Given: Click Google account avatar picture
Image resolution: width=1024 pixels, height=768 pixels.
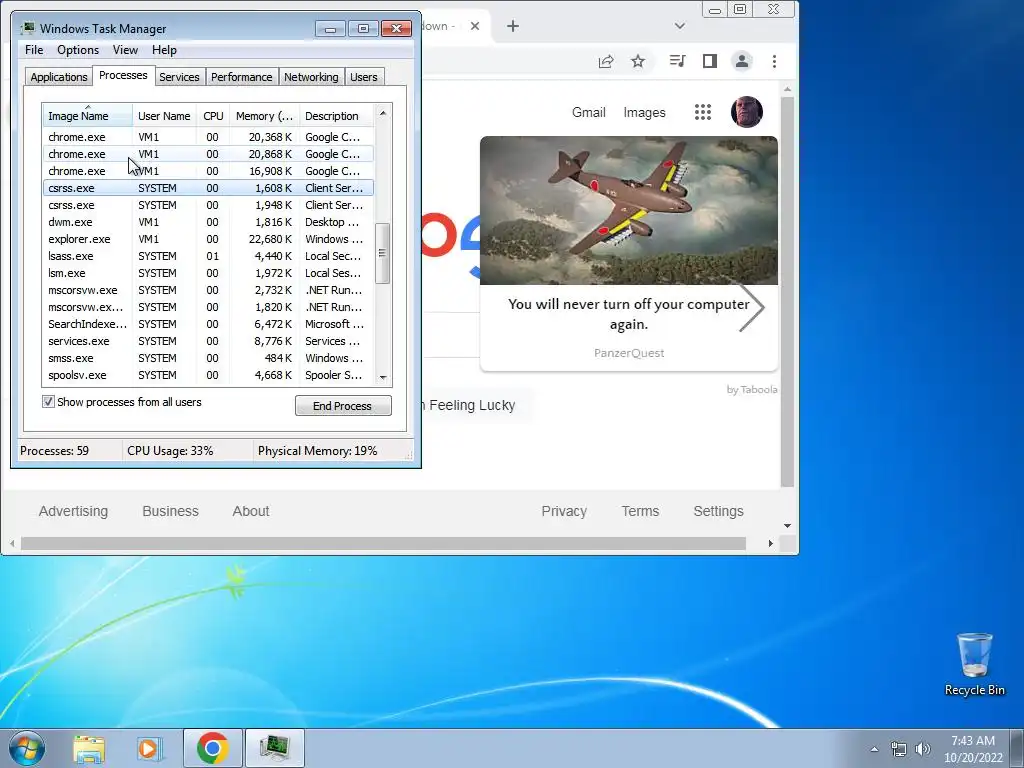Looking at the screenshot, I should point(747,112).
